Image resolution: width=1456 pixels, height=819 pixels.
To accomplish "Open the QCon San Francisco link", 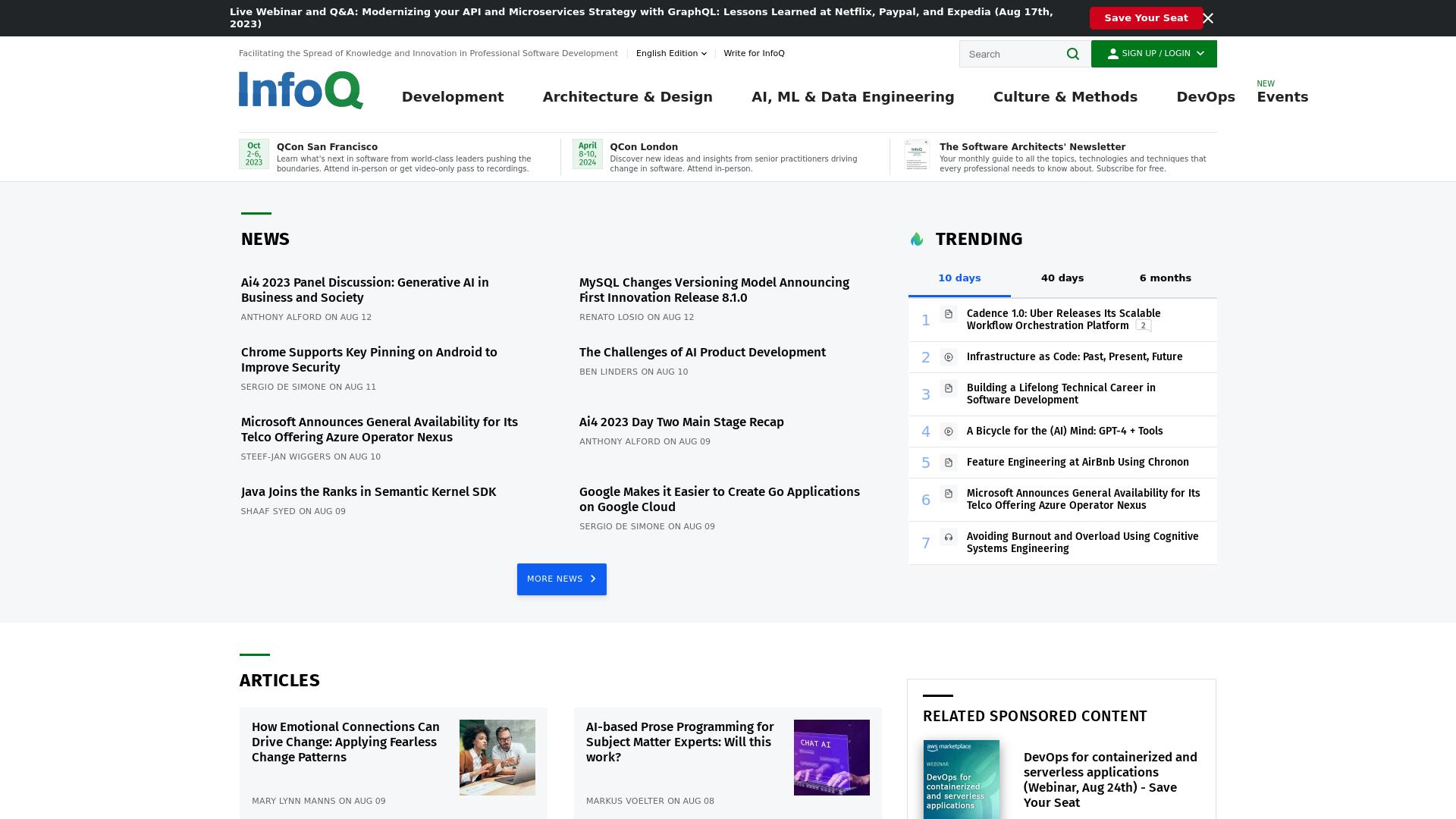I will 327,147.
